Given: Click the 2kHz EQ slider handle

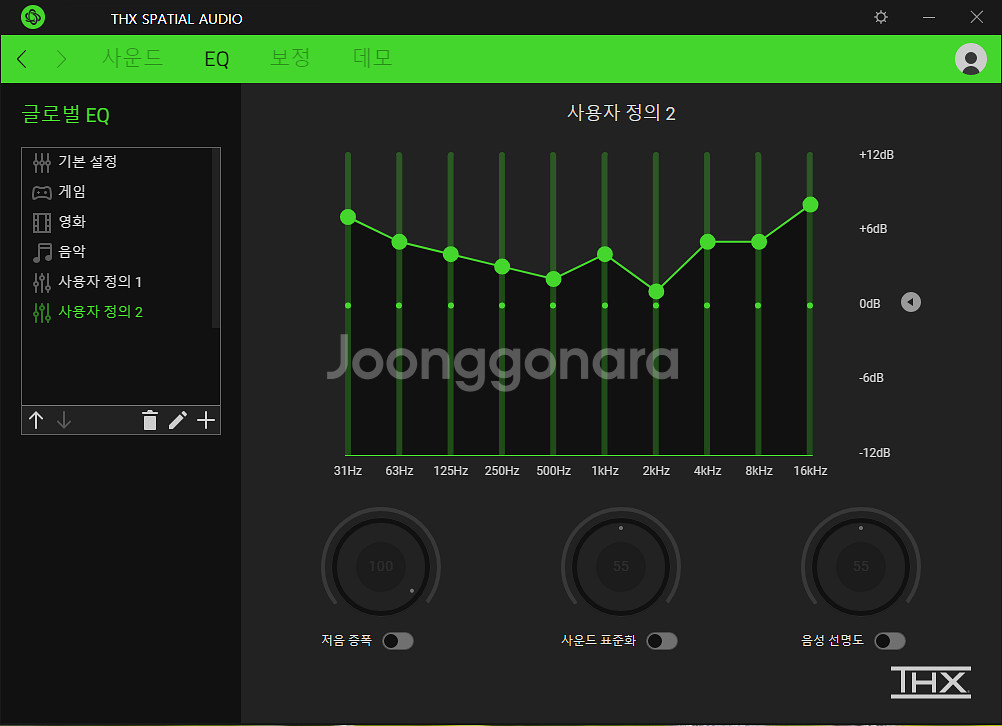Looking at the screenshot, I should 656,291.
